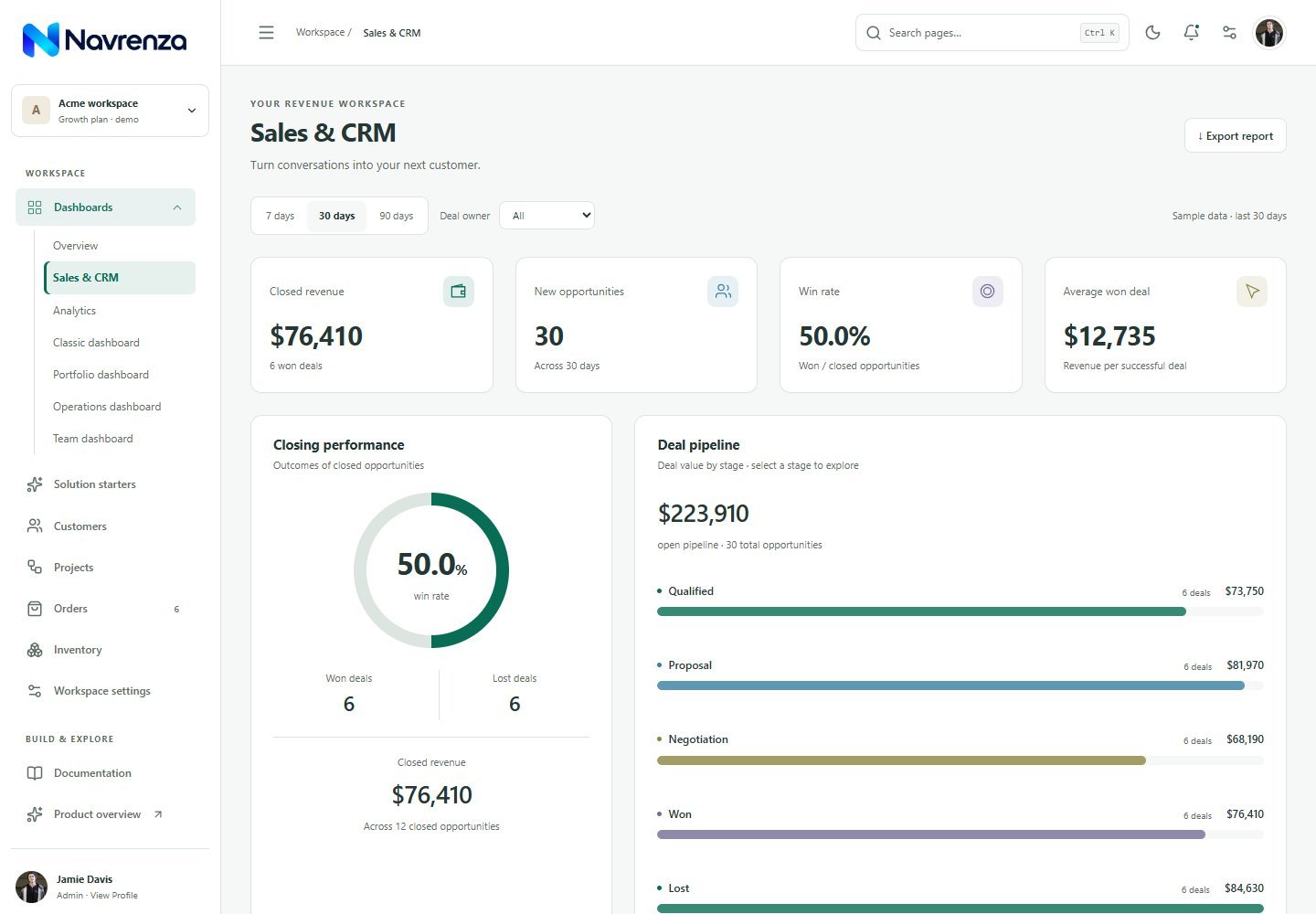
Task: Open the notifications bell
Action: click(1191, 33)
